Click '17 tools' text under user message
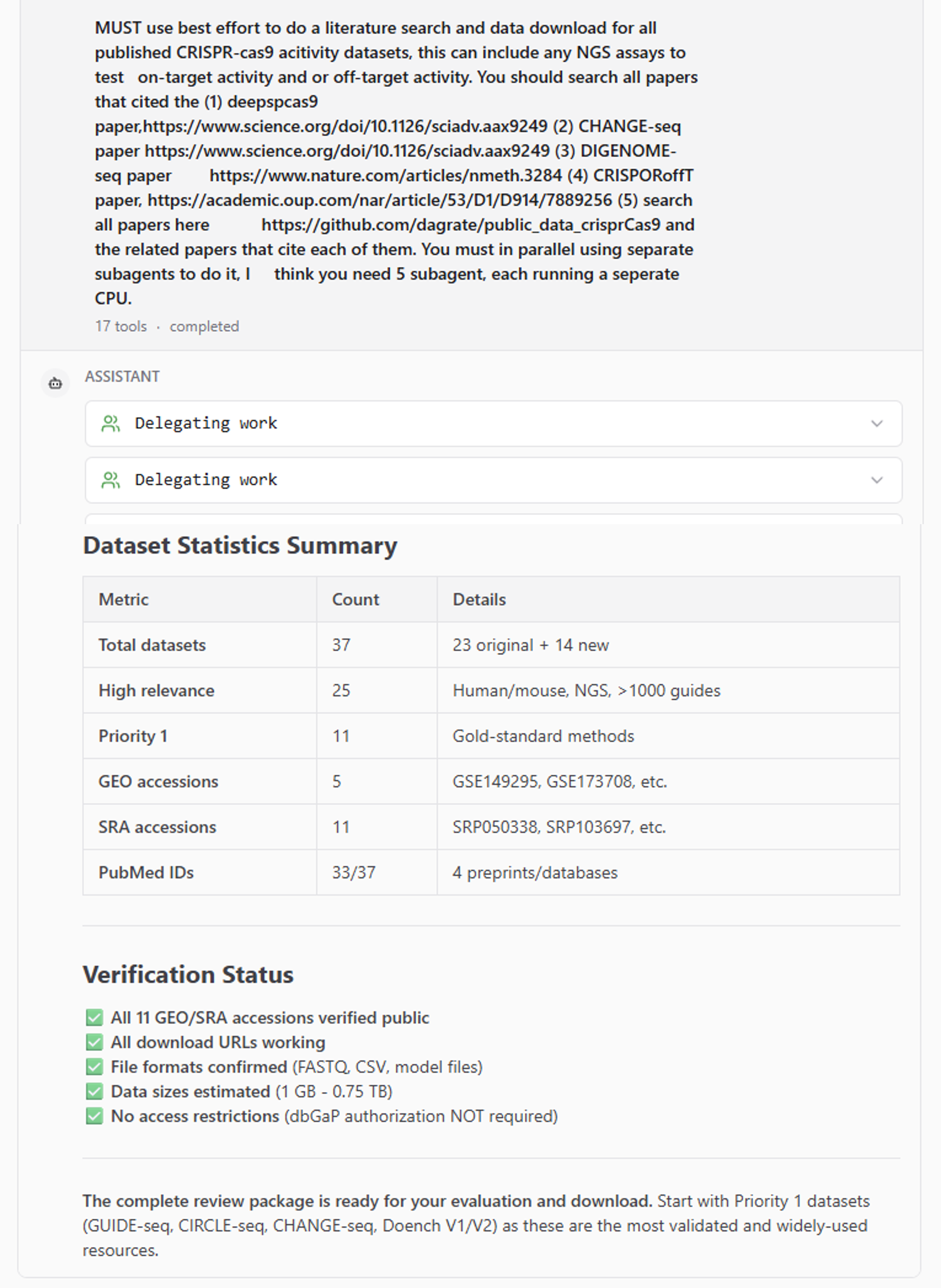Screen dimensions: 941x1288 click(121, 326)
